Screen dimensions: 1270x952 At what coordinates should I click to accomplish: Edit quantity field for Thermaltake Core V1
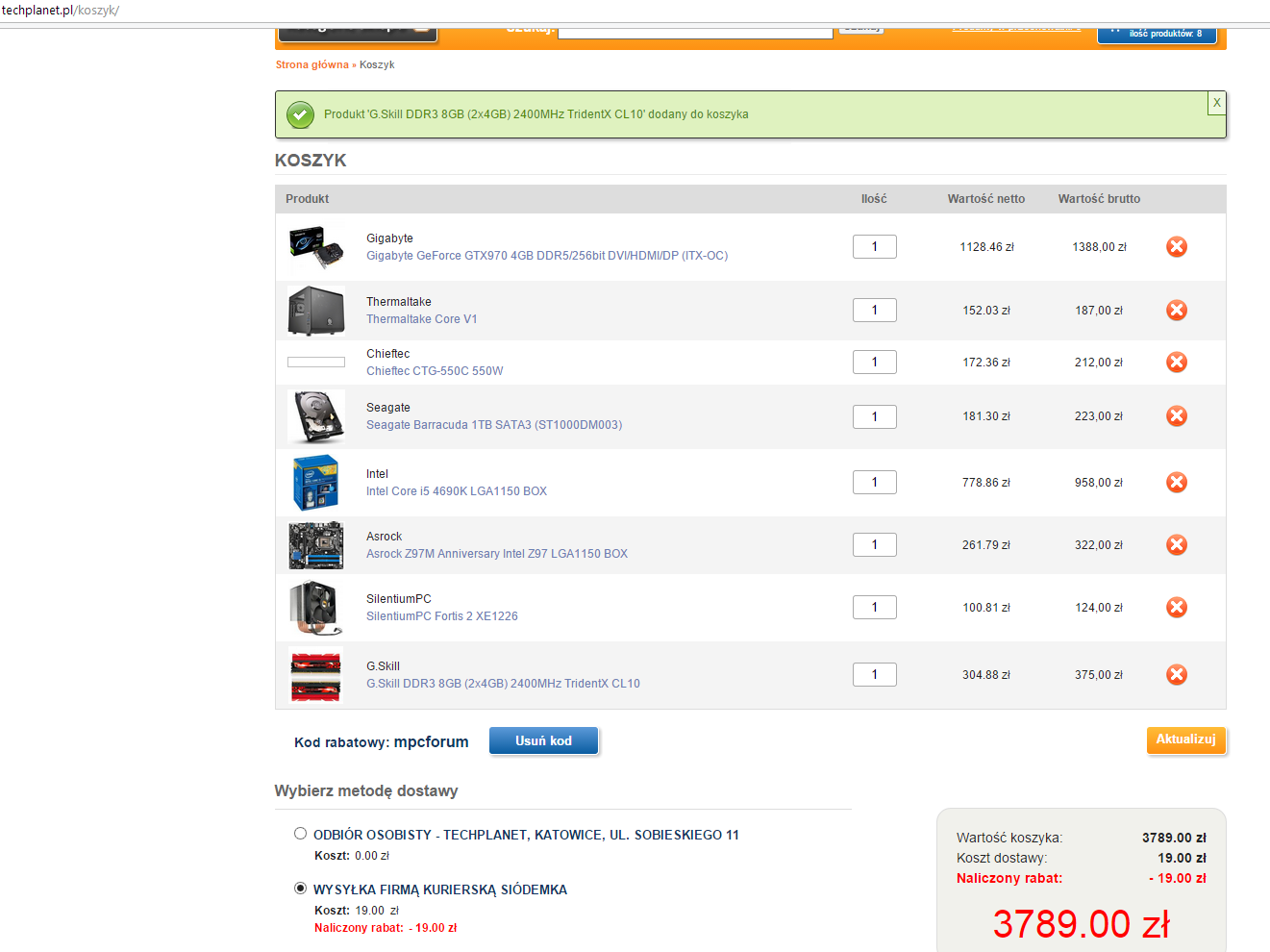pos(875,311)
